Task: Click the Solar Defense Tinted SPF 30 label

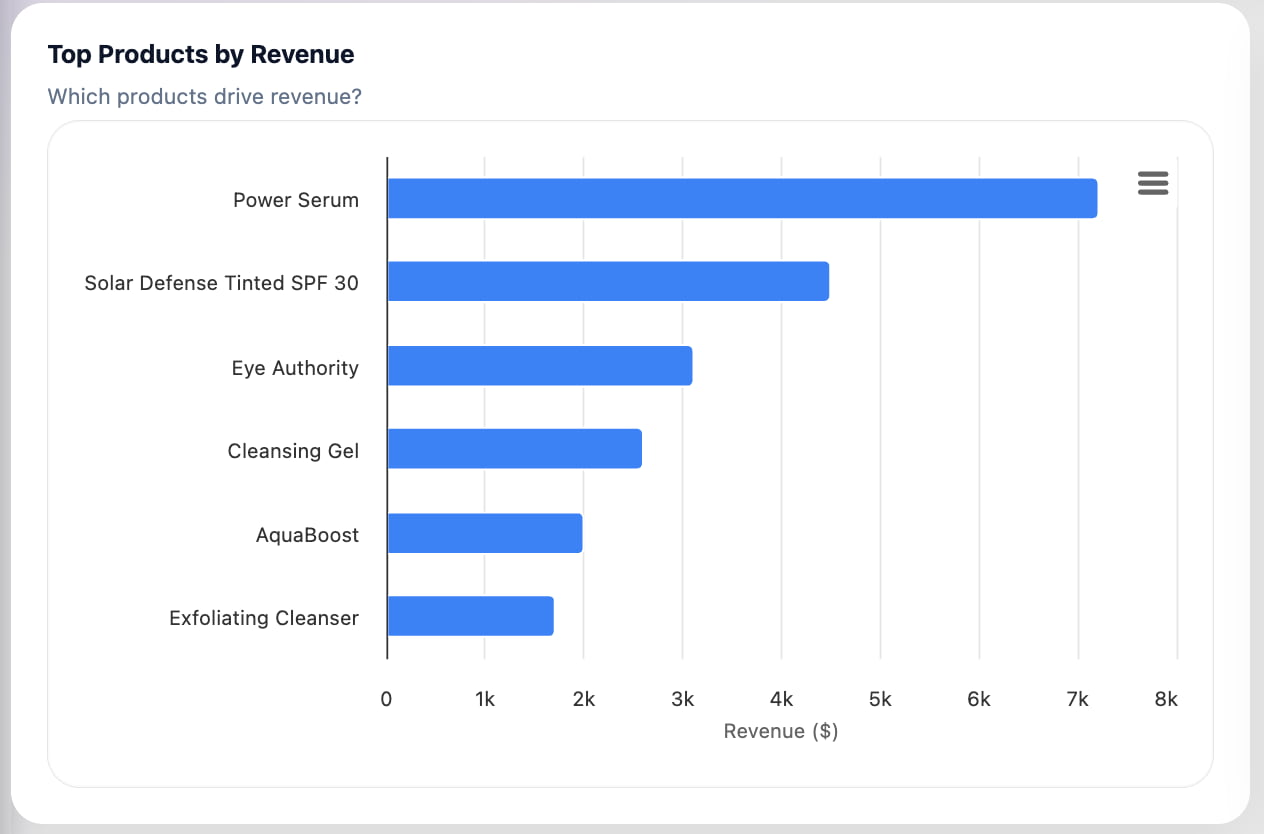Action: pos(221,283)
